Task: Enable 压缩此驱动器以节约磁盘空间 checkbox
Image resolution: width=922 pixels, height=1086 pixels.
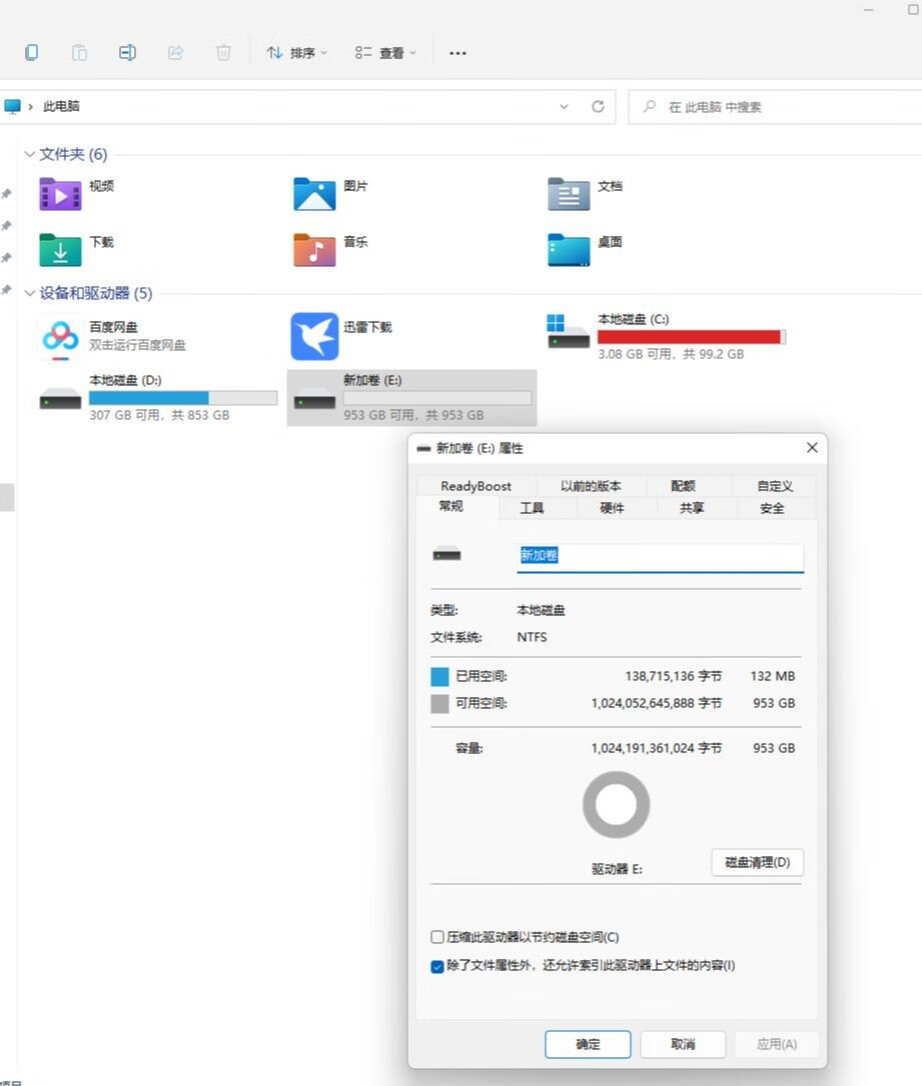Action: [x=437, y=937]
